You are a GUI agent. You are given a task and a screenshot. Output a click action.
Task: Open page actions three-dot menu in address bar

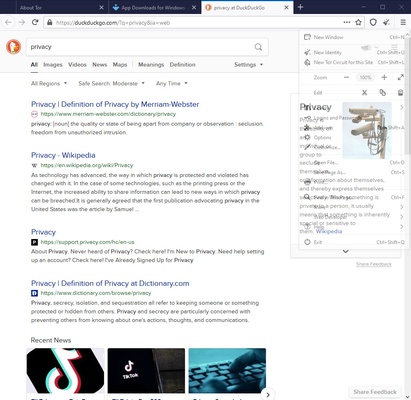click(347, 22)
